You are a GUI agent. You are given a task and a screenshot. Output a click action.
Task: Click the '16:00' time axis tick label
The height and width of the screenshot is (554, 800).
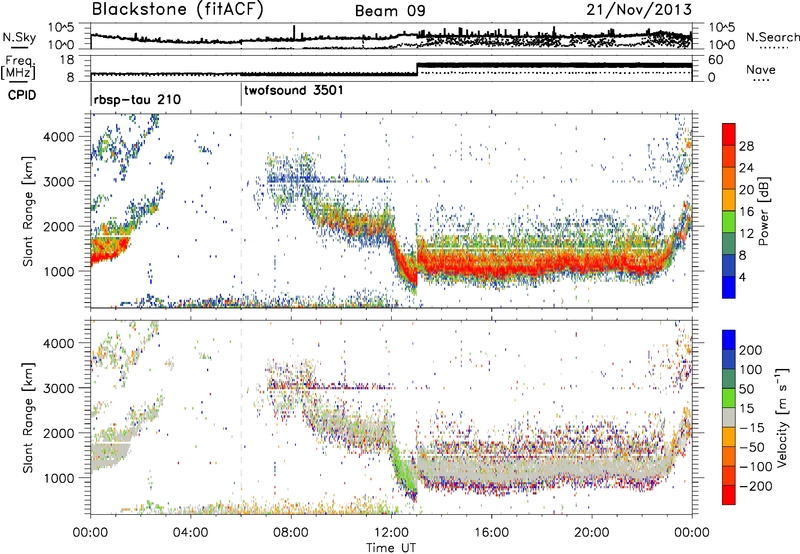[491, 533]
